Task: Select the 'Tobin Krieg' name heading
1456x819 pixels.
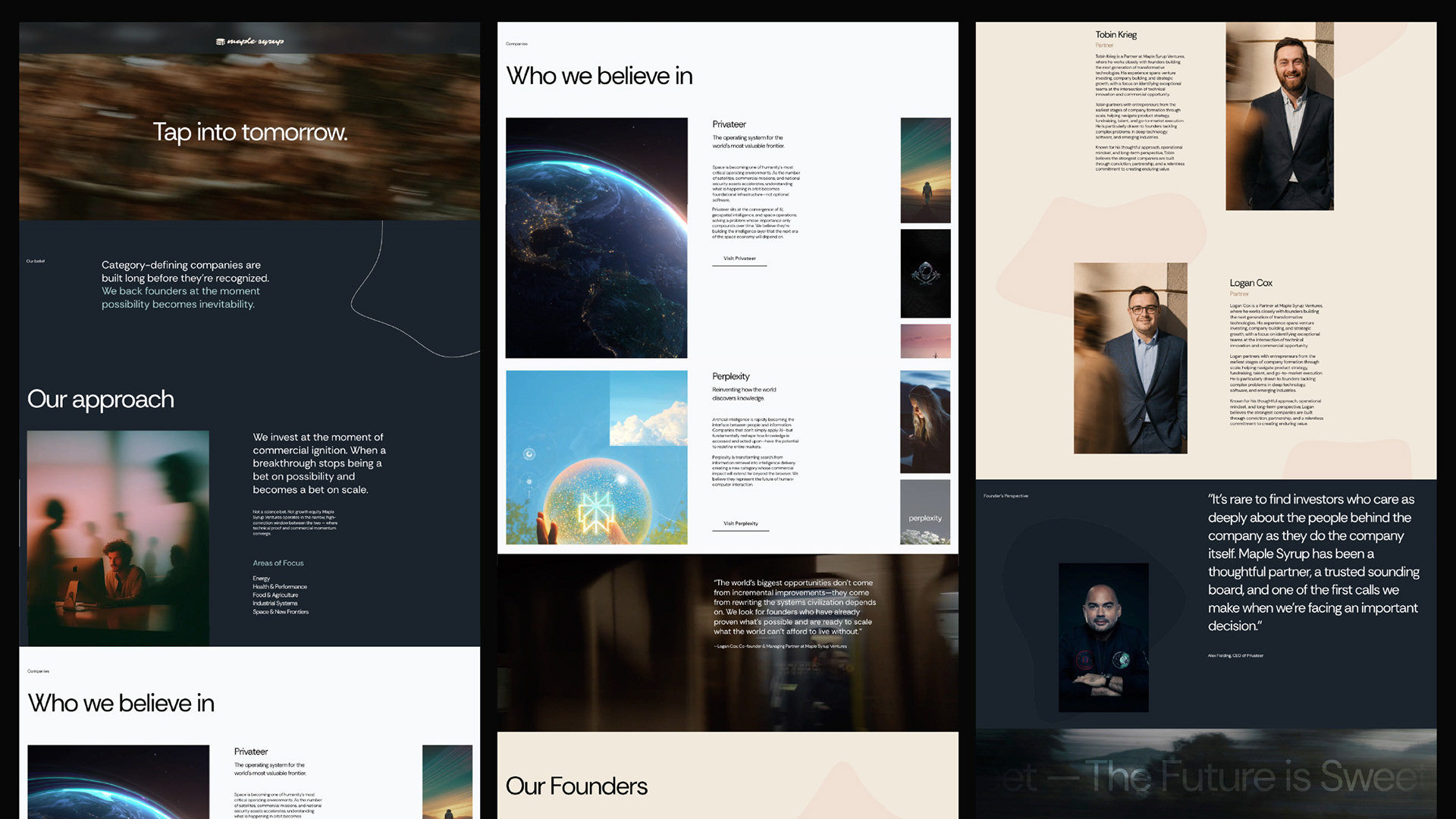Action: point(1116,35)
